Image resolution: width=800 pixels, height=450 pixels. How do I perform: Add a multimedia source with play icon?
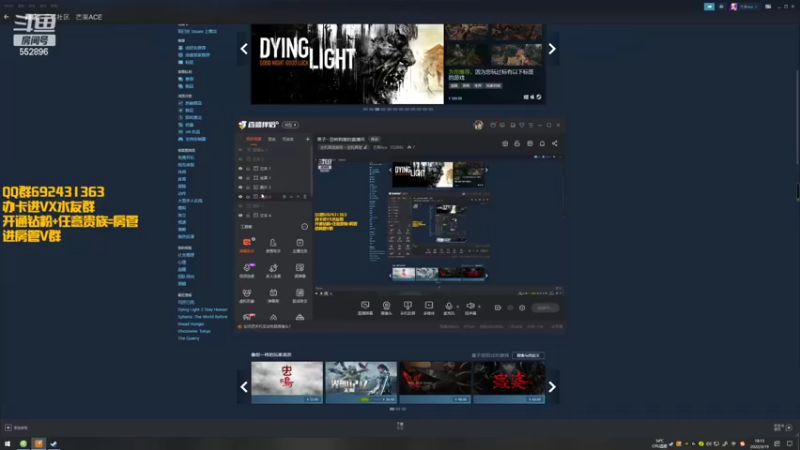click(x=429, y=307)
